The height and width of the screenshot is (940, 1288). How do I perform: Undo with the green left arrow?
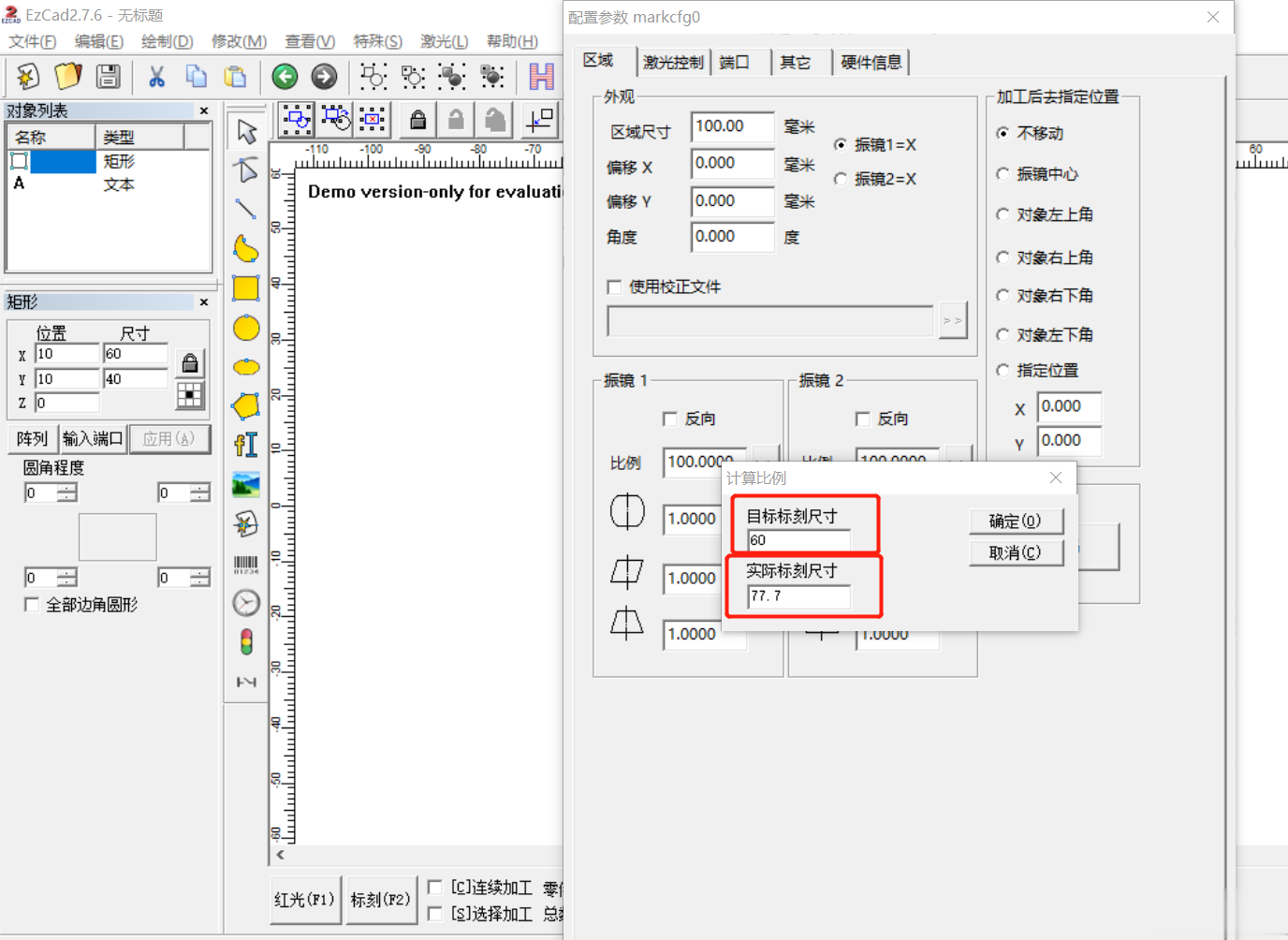(285, 76)
